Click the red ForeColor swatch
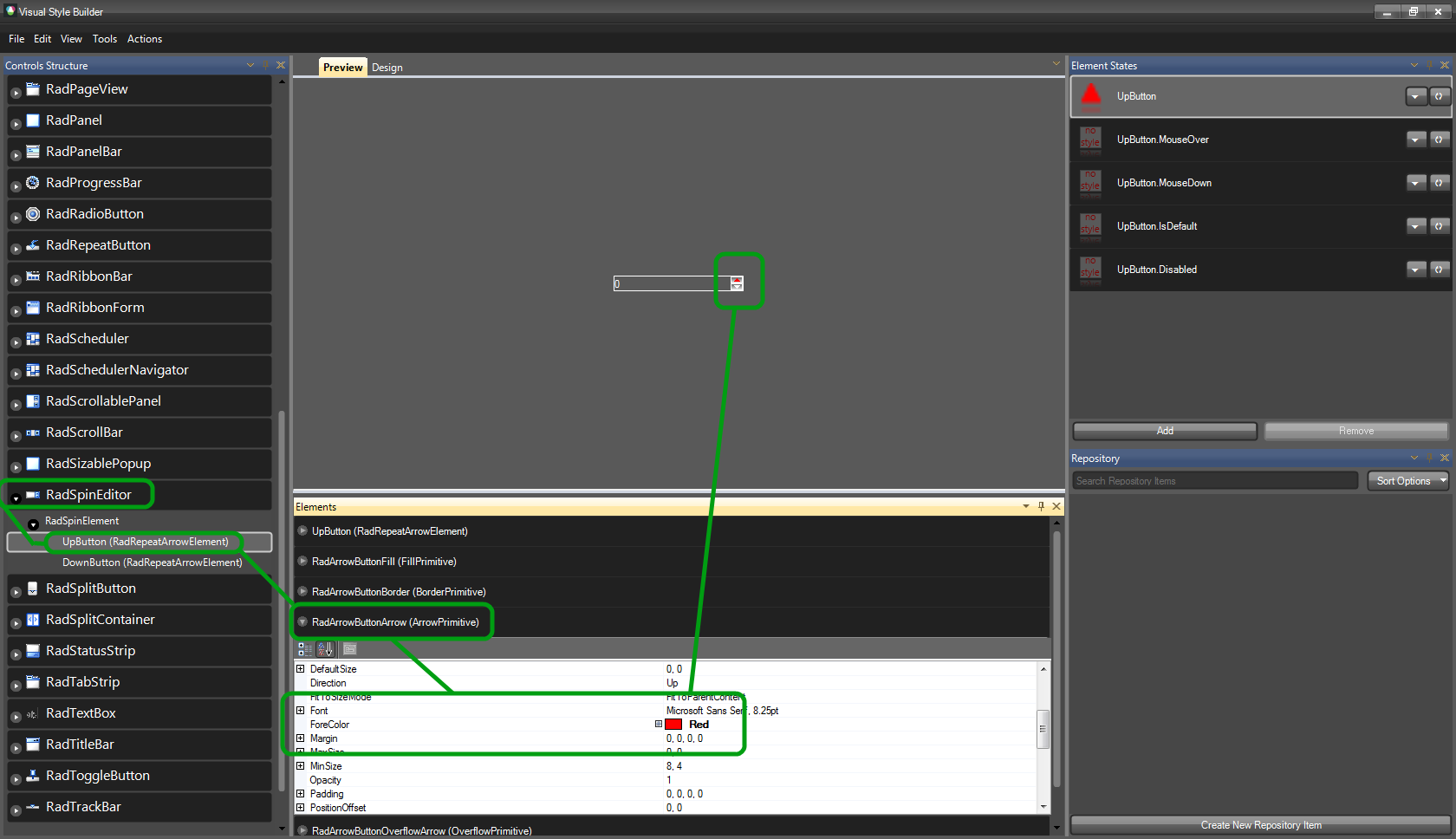 [x=673, y=725]
